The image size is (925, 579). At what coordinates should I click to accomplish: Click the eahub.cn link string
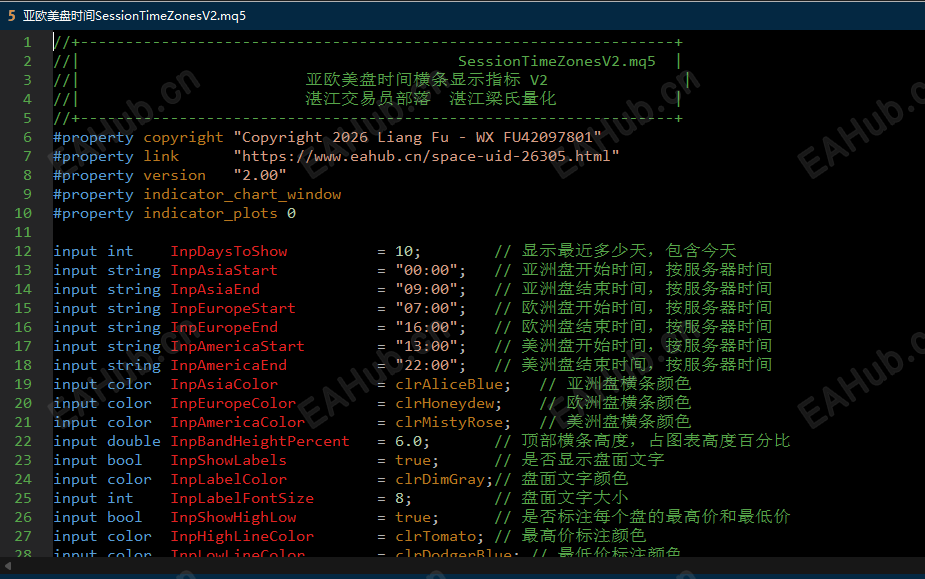click(427, 156)
